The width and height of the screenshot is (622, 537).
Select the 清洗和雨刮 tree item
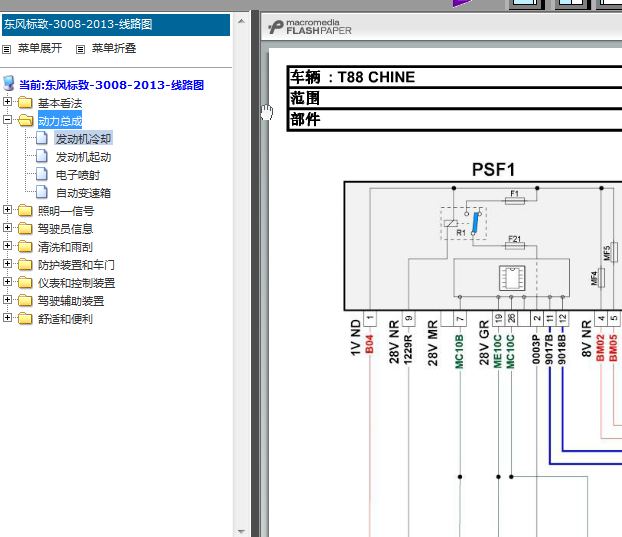tap(65, 247)
